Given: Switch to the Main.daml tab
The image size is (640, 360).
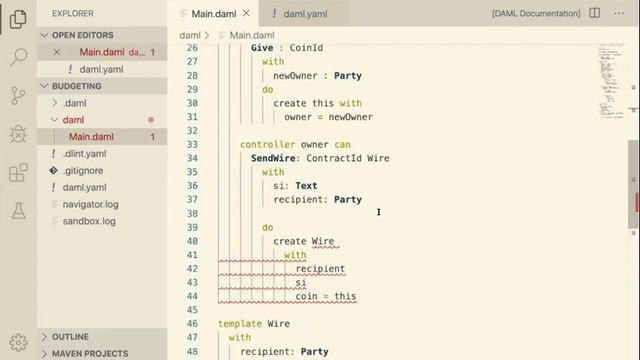Looking at the screenshot, I should point(214,14).
